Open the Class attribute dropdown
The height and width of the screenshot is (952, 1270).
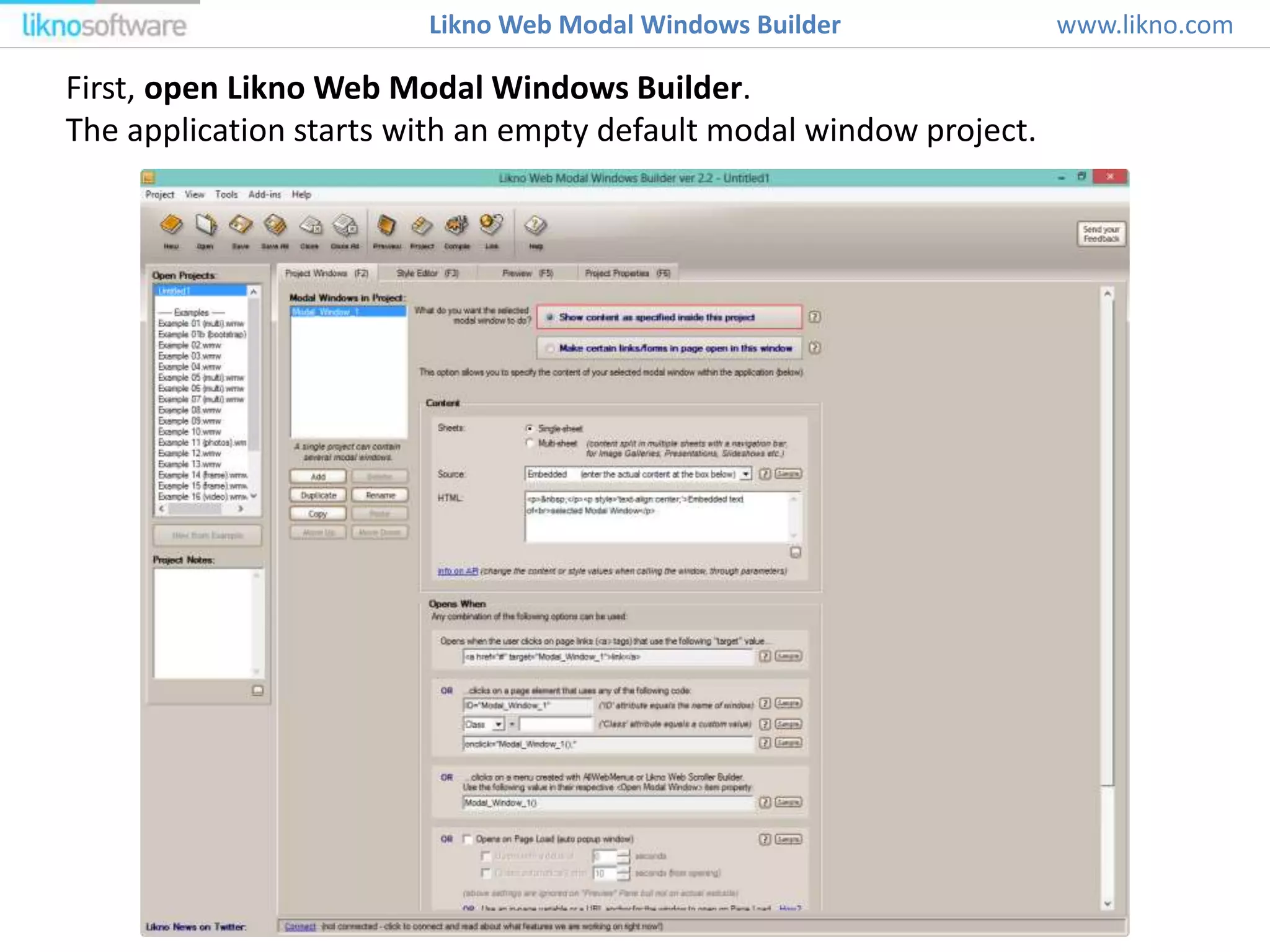pos(498,725)
